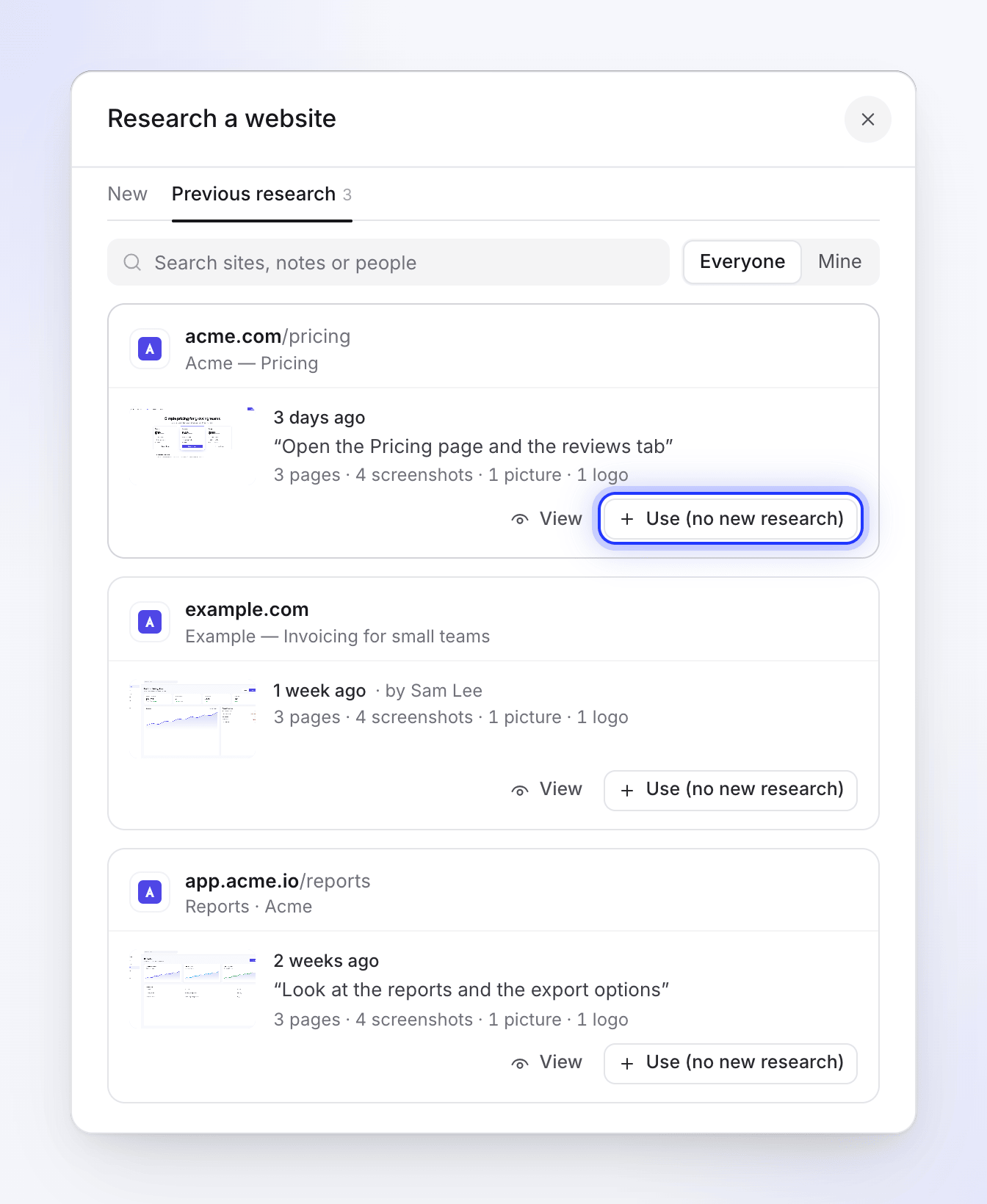
Task: Select the Previous research tab
Action: click(261, 194)
